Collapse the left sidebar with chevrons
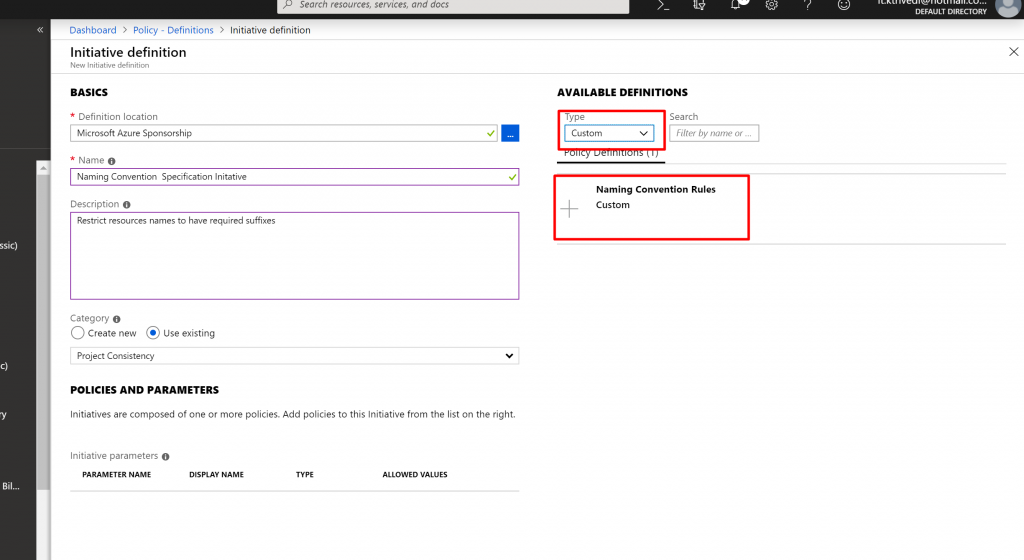 click(40, 30)
